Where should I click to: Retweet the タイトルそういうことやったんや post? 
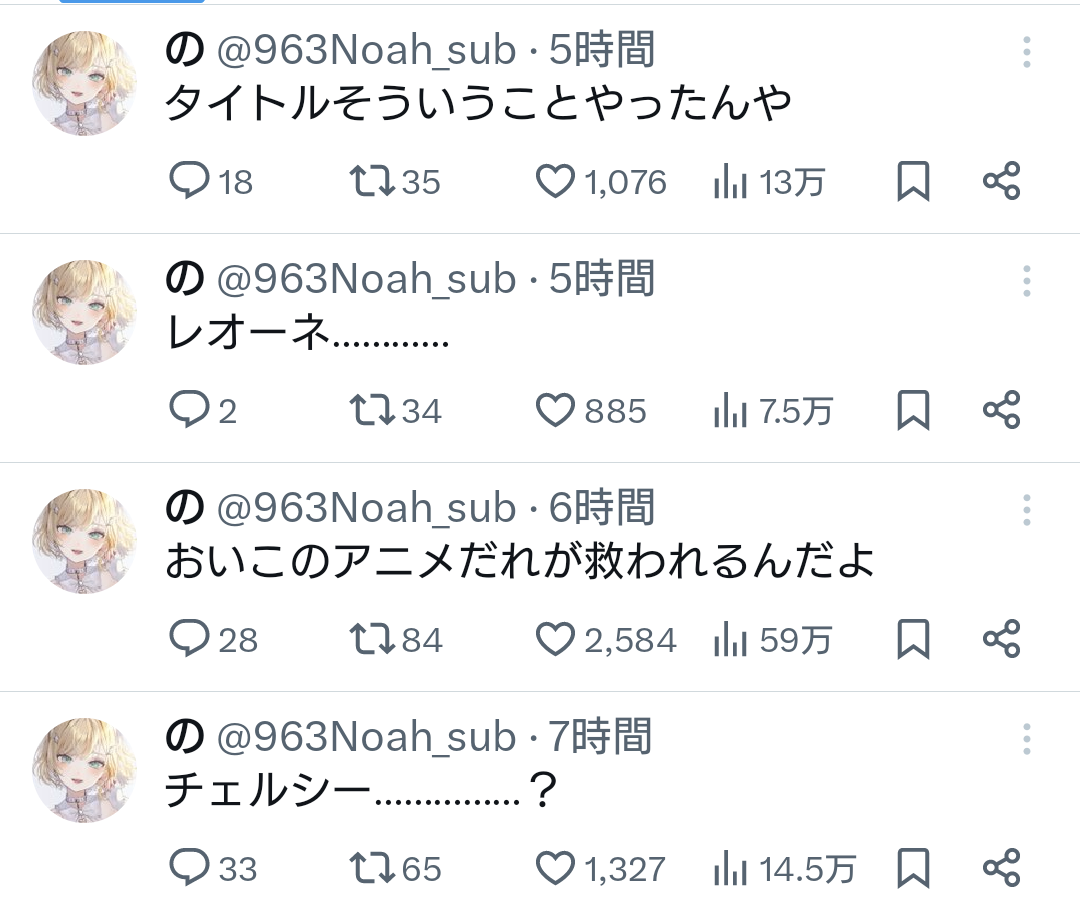pyautogui.click(x=371, y=181)
